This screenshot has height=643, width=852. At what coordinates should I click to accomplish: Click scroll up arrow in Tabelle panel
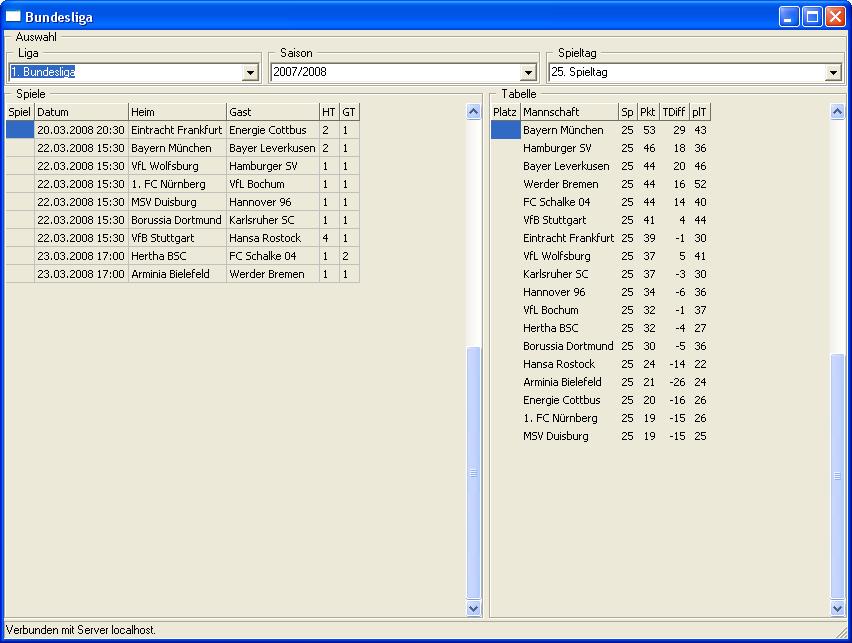837,111
